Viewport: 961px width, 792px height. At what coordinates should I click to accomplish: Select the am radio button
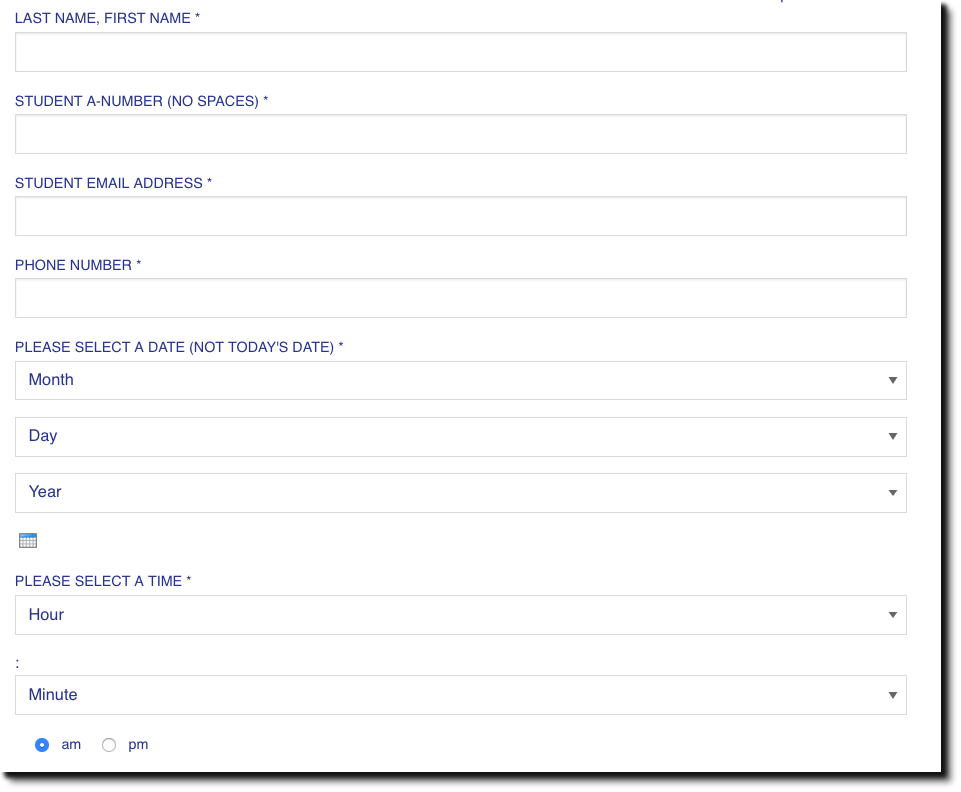(41, 744)
